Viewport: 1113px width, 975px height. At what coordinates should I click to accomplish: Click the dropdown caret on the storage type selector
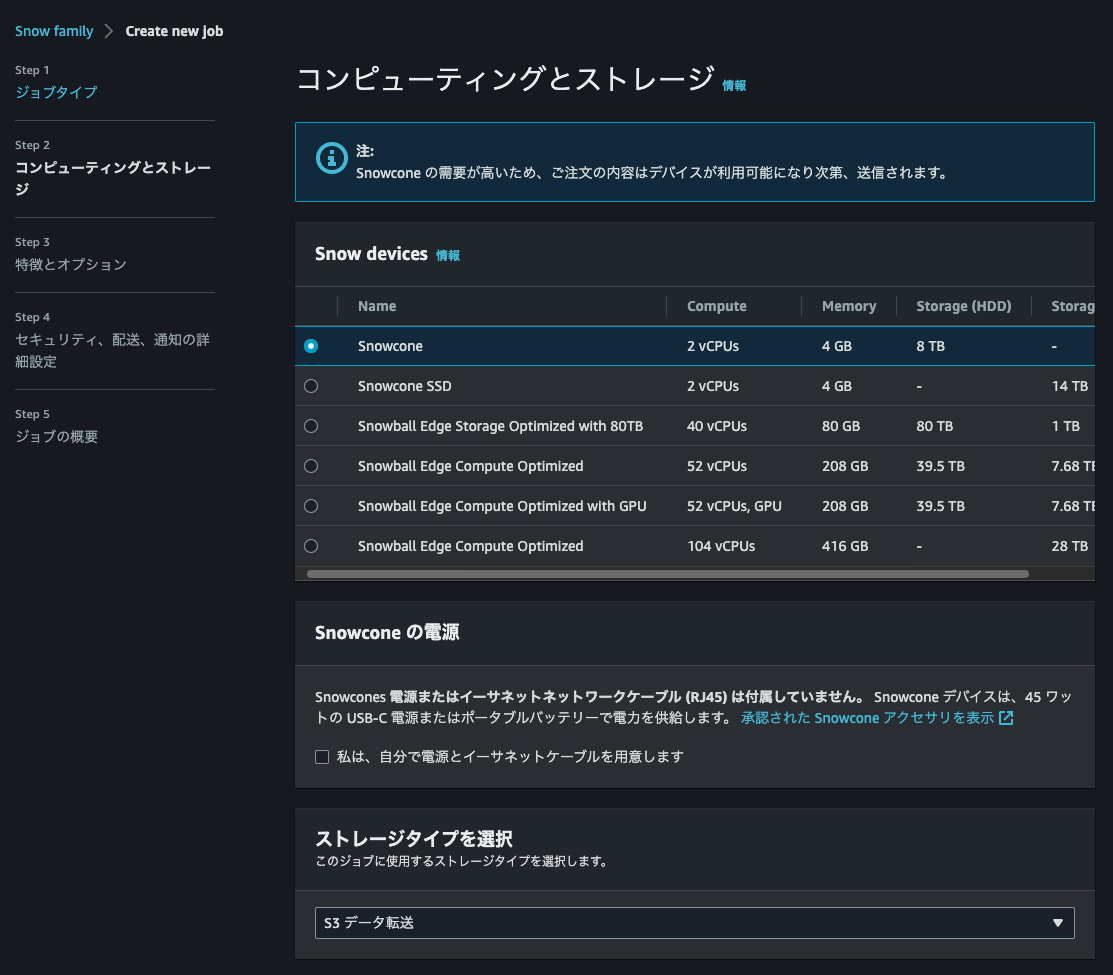click(1059, 922)
